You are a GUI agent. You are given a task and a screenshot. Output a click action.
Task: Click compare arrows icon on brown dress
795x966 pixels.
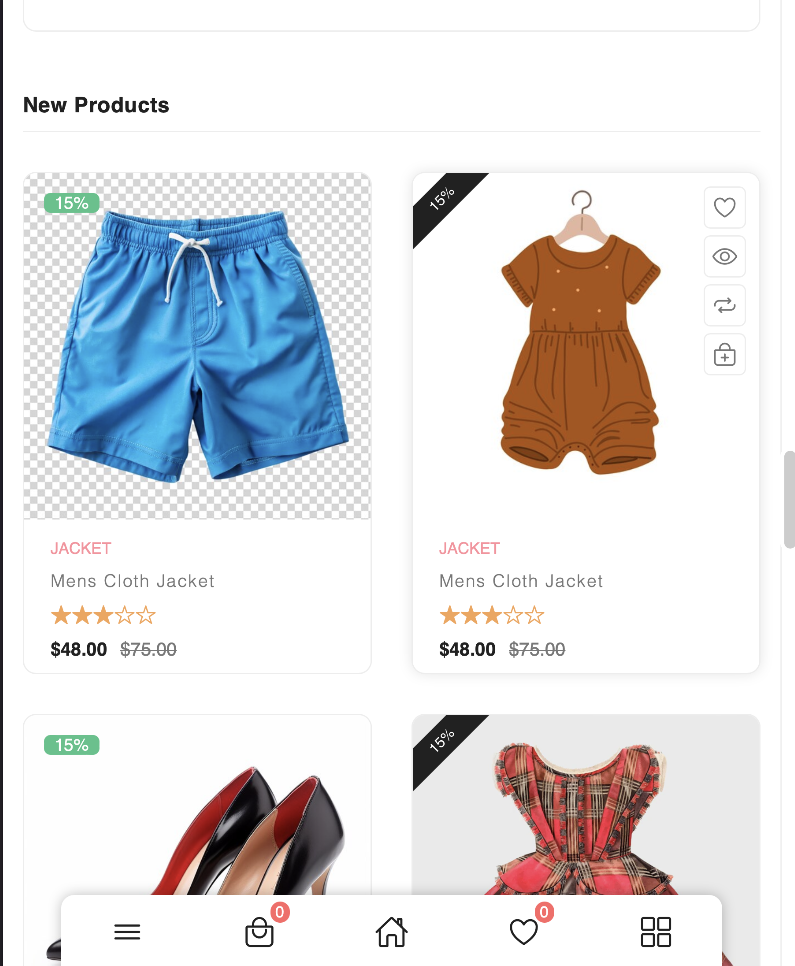(x=724, y=306)
